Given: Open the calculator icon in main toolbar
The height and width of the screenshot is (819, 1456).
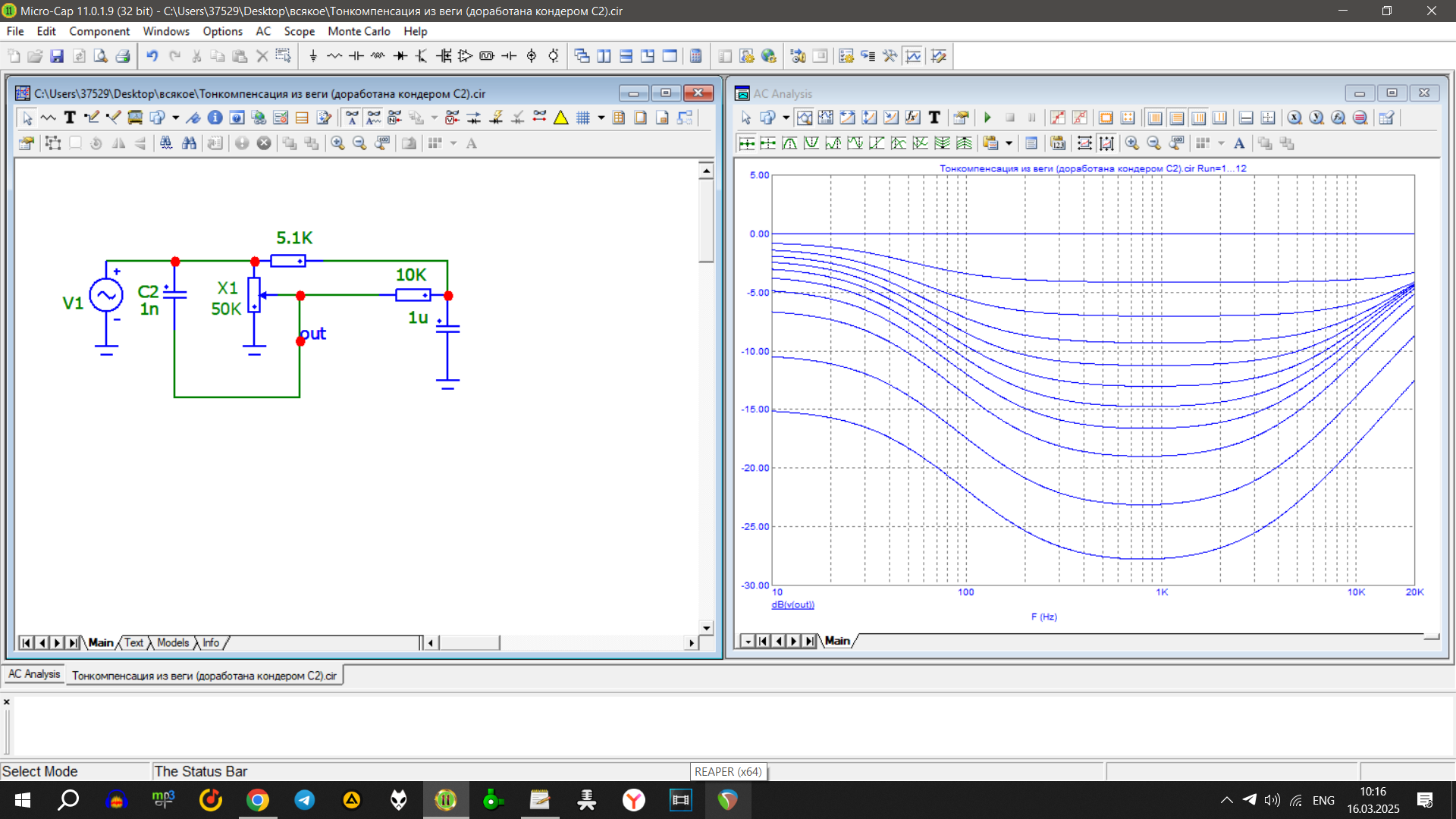Looking at the screenshot, I should [695, 56].
